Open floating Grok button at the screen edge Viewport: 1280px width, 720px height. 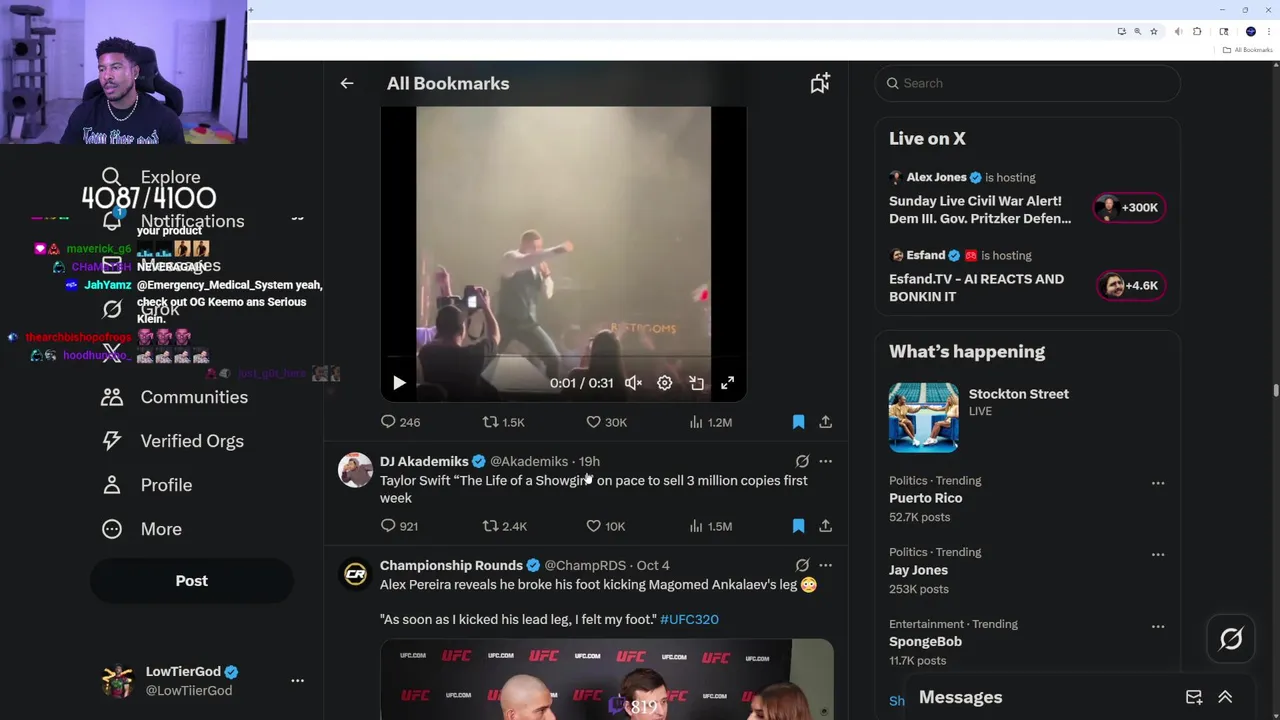point(1231,639)
